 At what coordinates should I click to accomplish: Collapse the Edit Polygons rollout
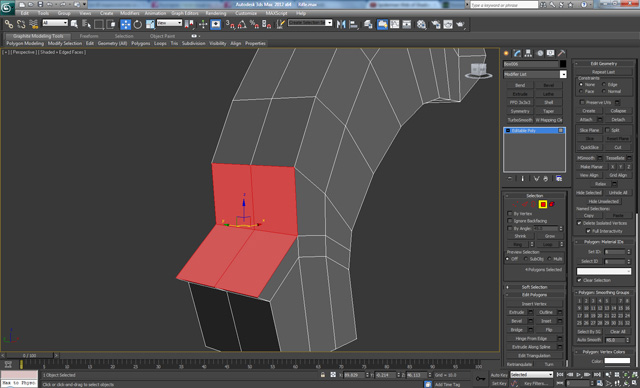click(534, 295)
